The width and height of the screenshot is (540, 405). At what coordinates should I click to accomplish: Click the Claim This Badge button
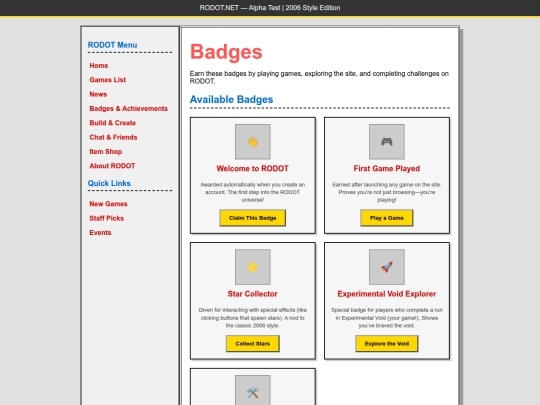pyautogui.click(x=252, y=218)
